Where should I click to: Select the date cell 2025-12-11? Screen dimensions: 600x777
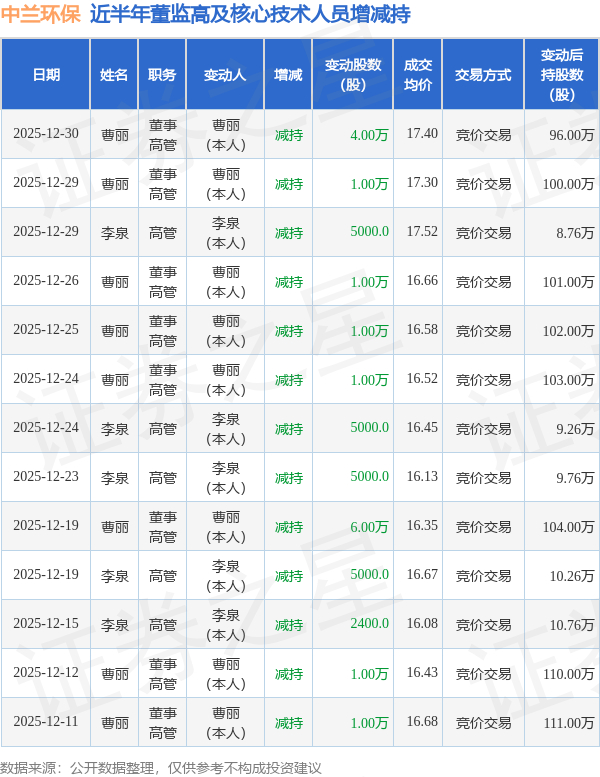tap(46, 722)
